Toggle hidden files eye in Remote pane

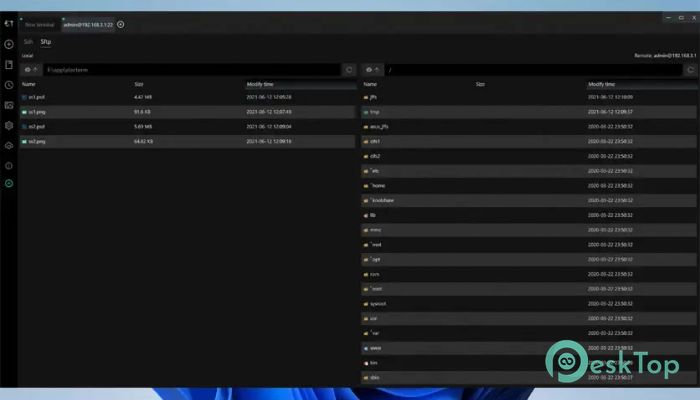tap(369, 70)
